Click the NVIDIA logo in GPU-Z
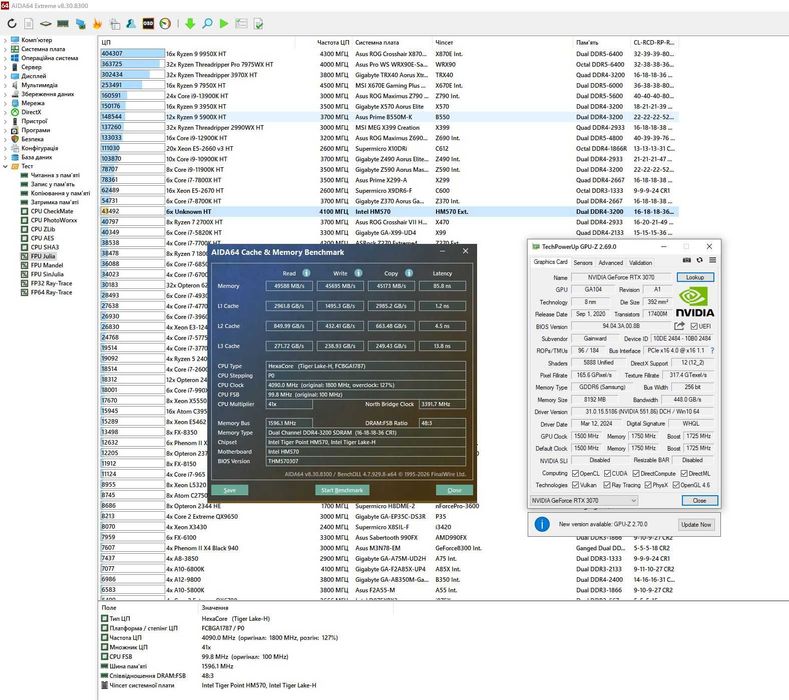The height and width of the screenshot is (700, 789). (x=694, y=302)
